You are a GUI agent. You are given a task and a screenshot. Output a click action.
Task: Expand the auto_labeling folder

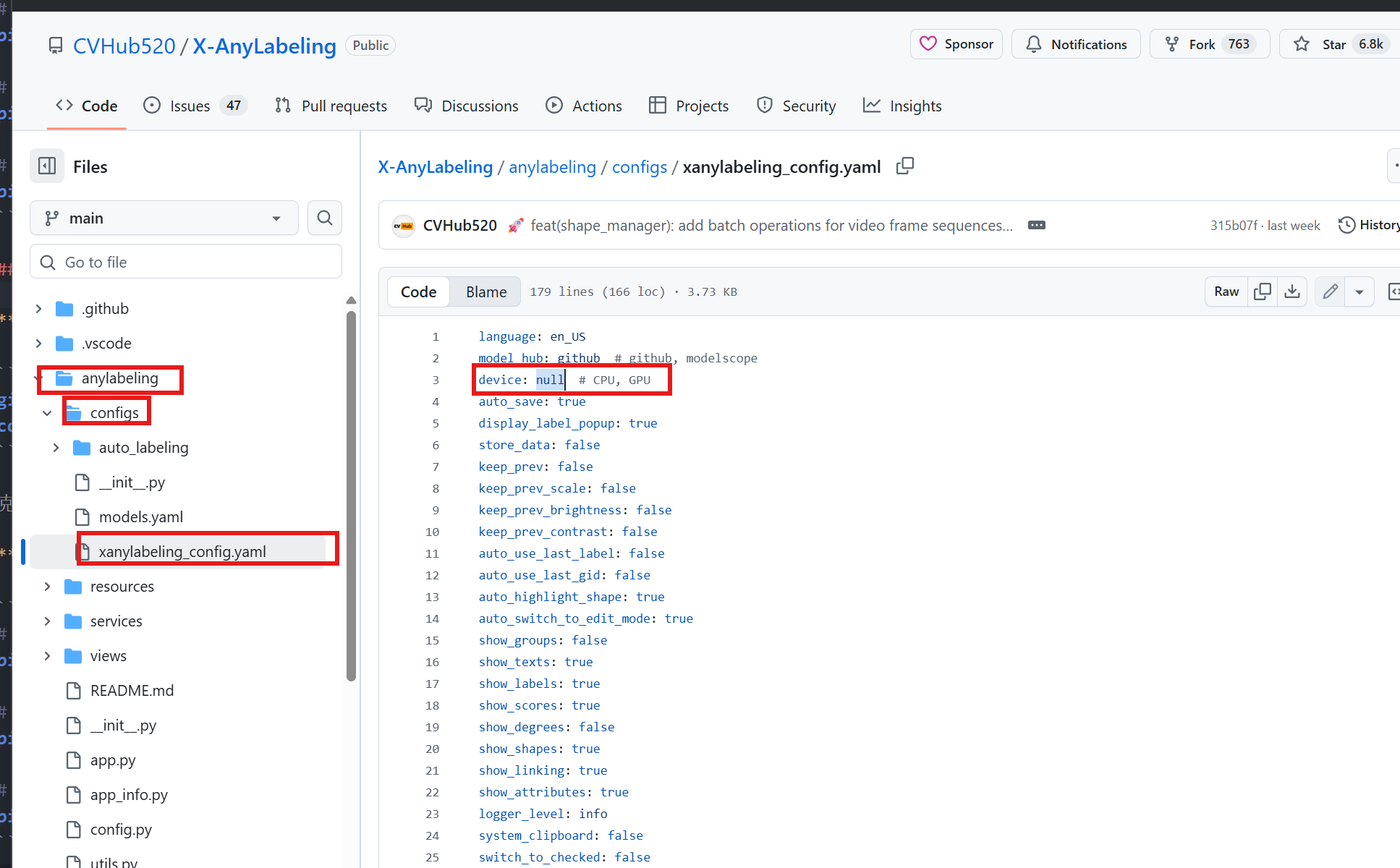56,448
